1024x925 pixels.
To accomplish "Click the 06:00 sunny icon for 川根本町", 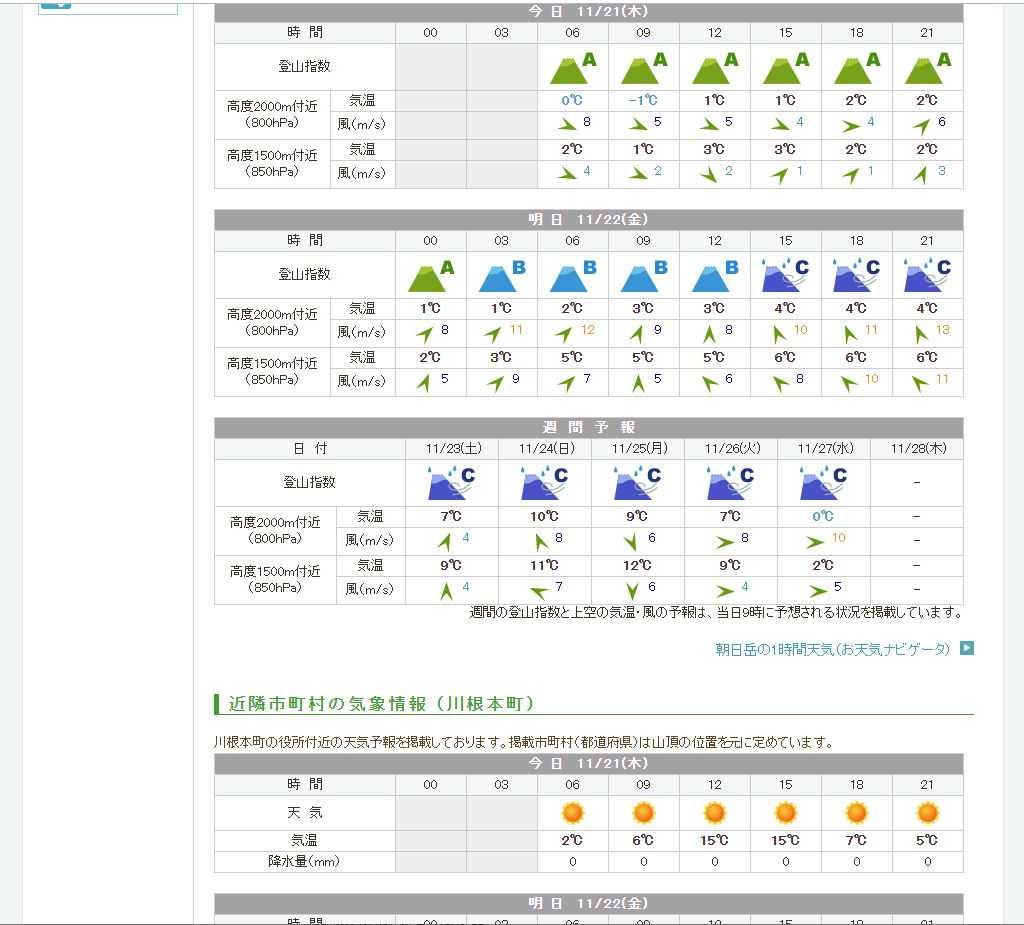I will (x=572, y=813).
